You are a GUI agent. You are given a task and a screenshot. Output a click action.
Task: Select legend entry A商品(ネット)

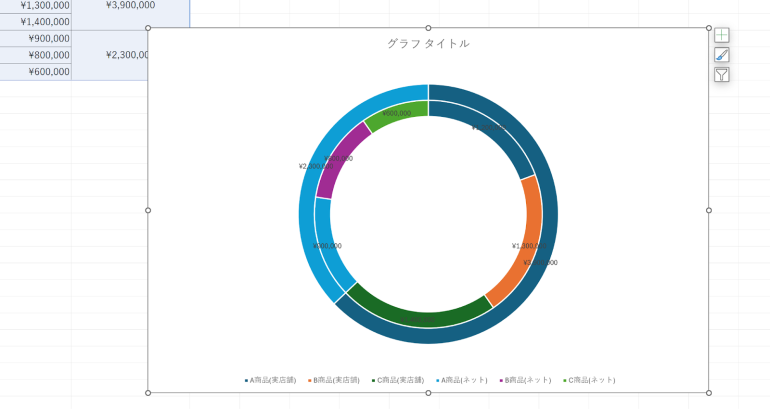[x=461, y=380]
